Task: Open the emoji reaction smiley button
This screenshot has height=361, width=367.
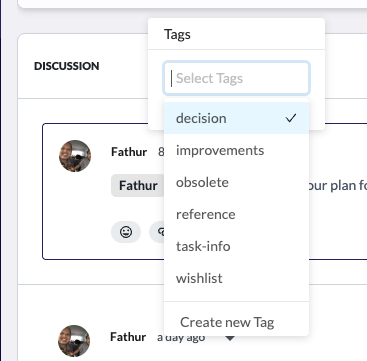Action: click(x=126, y=232)
